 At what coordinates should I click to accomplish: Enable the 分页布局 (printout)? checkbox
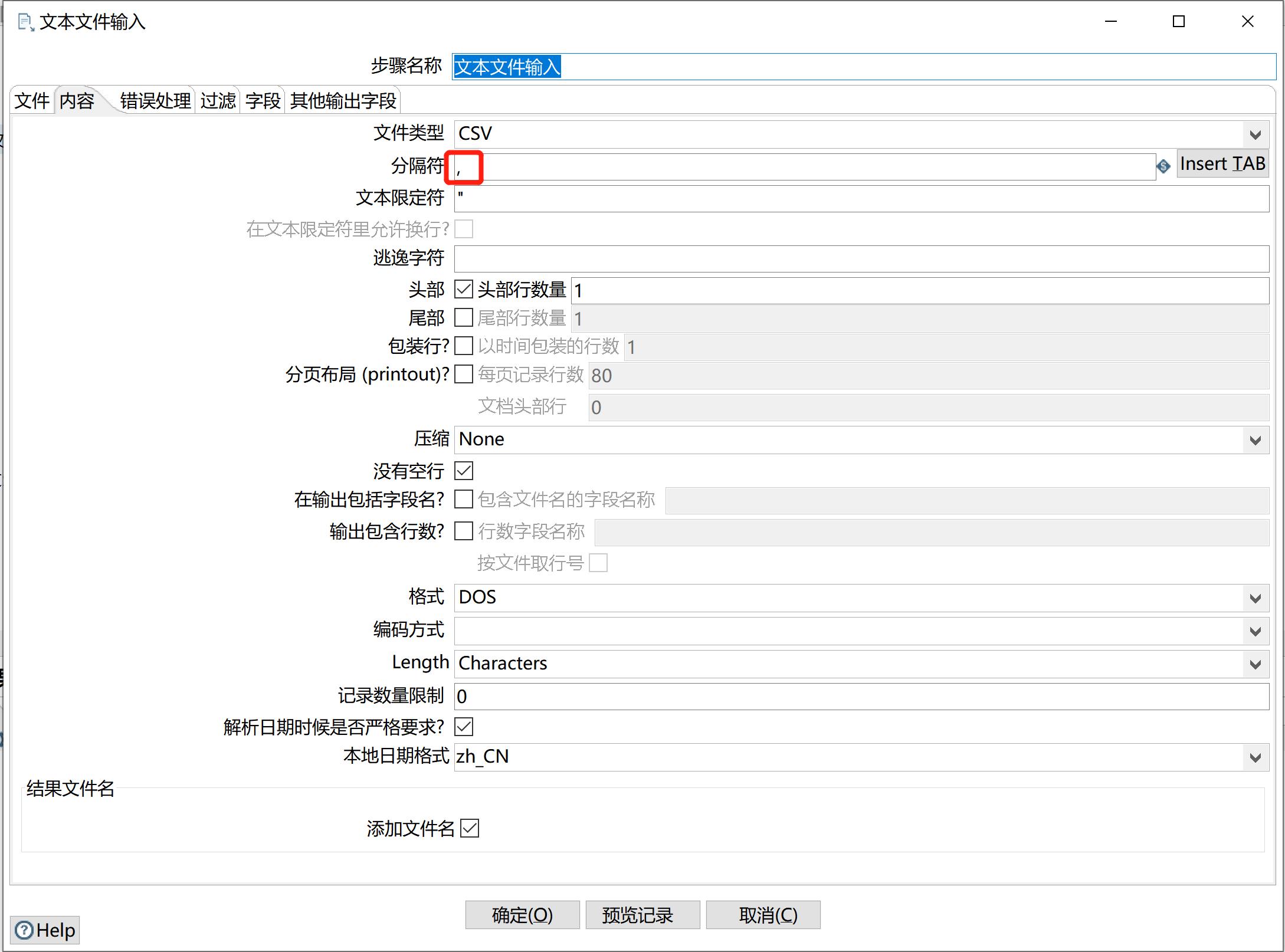pos(464,374)
